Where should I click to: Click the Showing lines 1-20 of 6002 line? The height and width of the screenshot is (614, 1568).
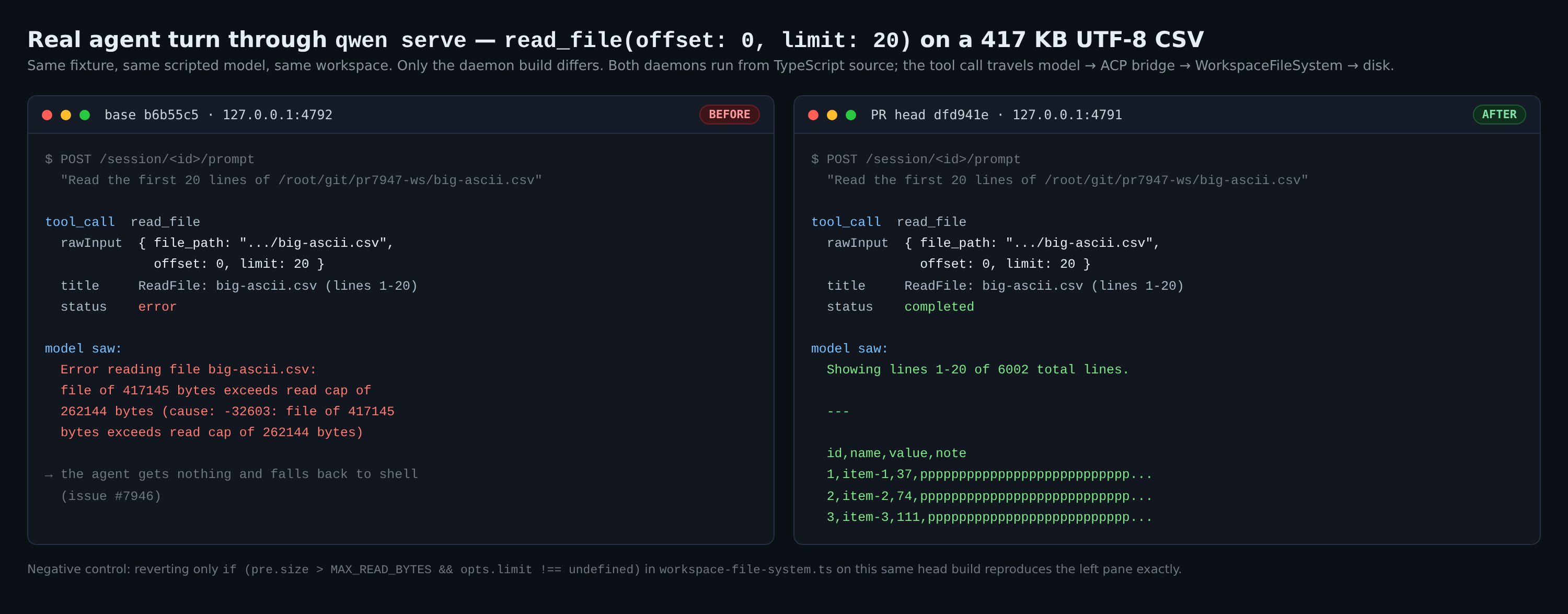coord(977,369)
